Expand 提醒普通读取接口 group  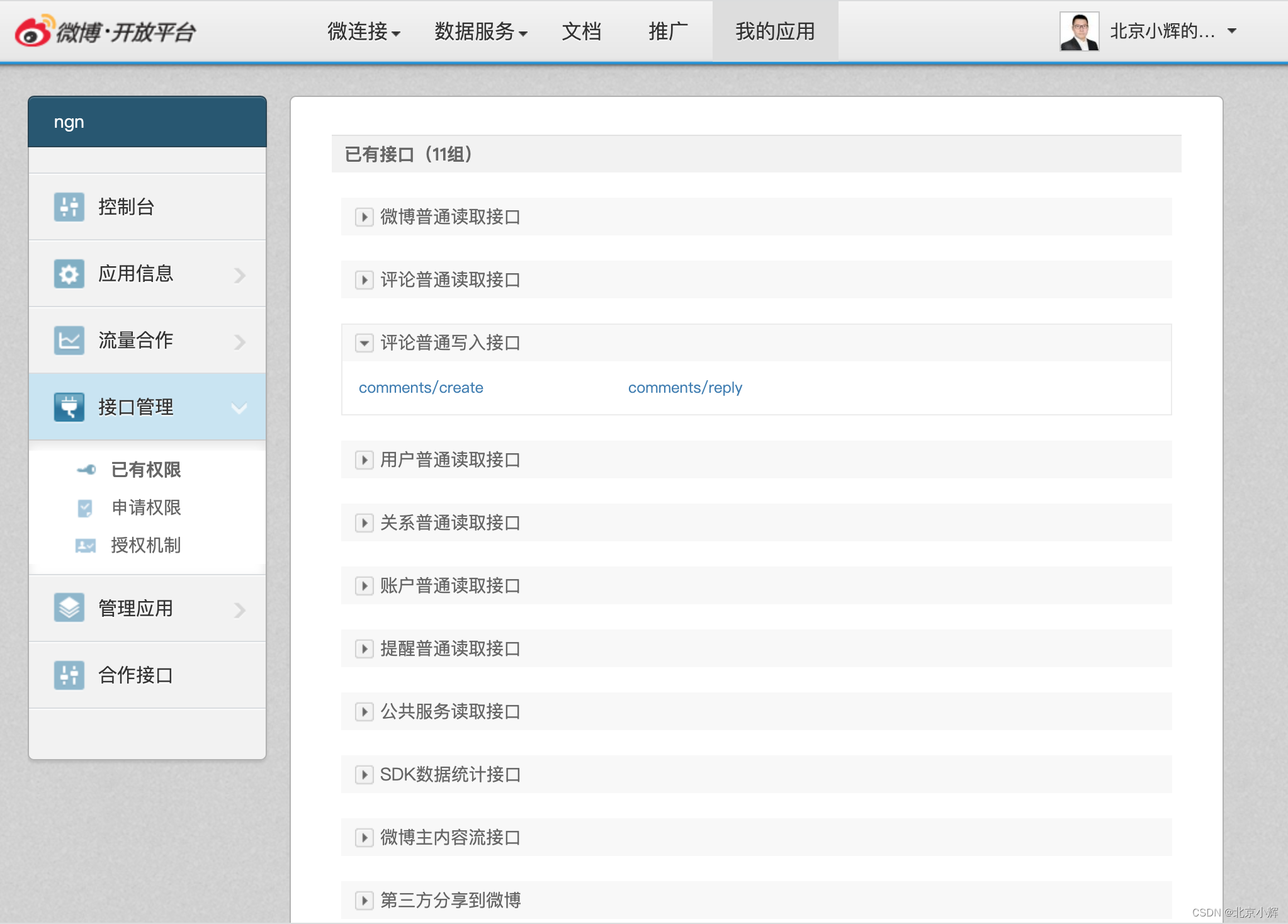(x=364, y=649)
